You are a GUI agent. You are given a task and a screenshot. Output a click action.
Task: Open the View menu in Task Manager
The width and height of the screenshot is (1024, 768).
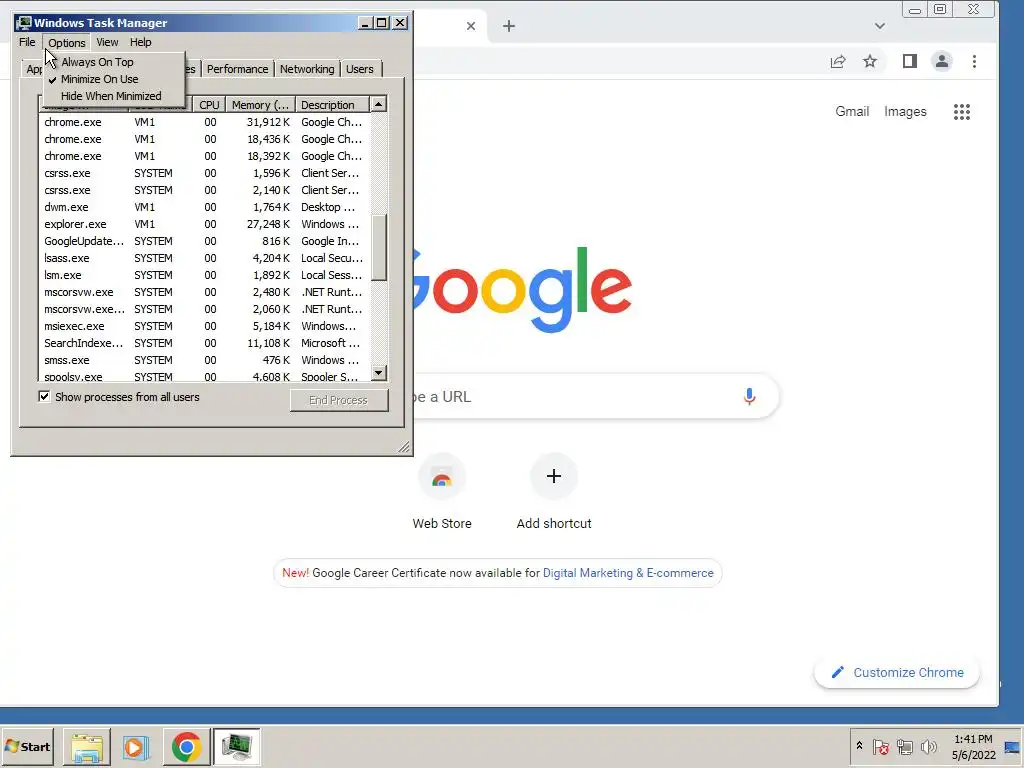point(107,42)
